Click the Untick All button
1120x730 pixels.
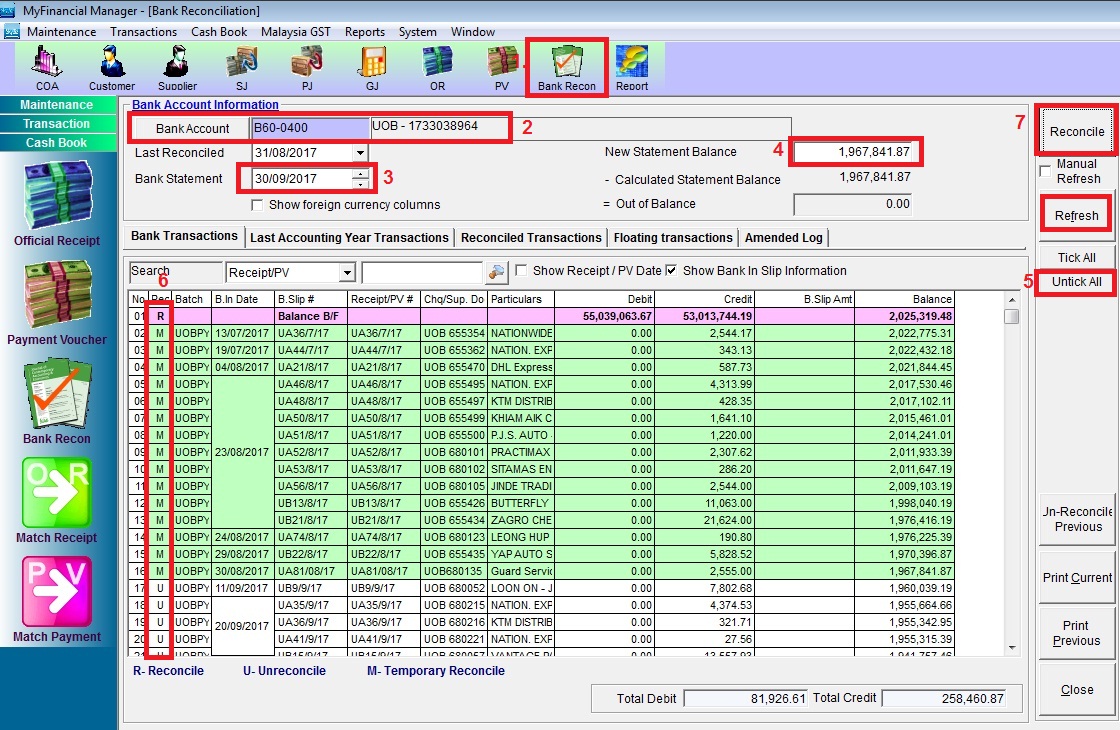(1076, 282)
